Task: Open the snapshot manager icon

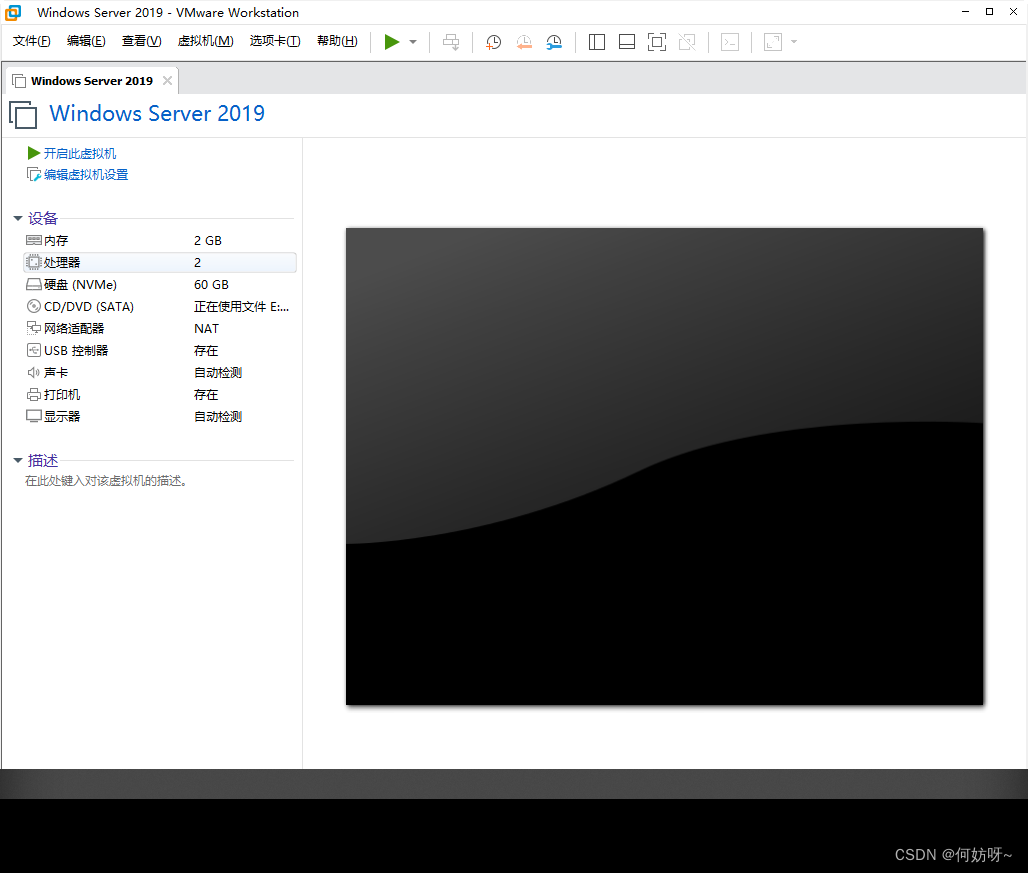Action: (554, 42)
